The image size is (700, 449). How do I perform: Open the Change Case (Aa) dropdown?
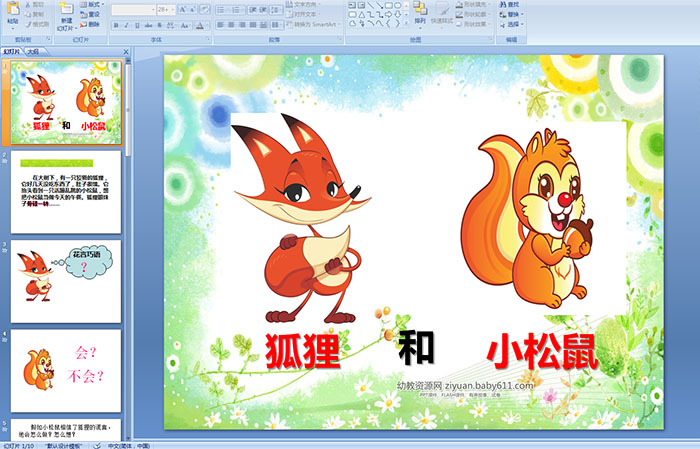click(x=185, y=25)
